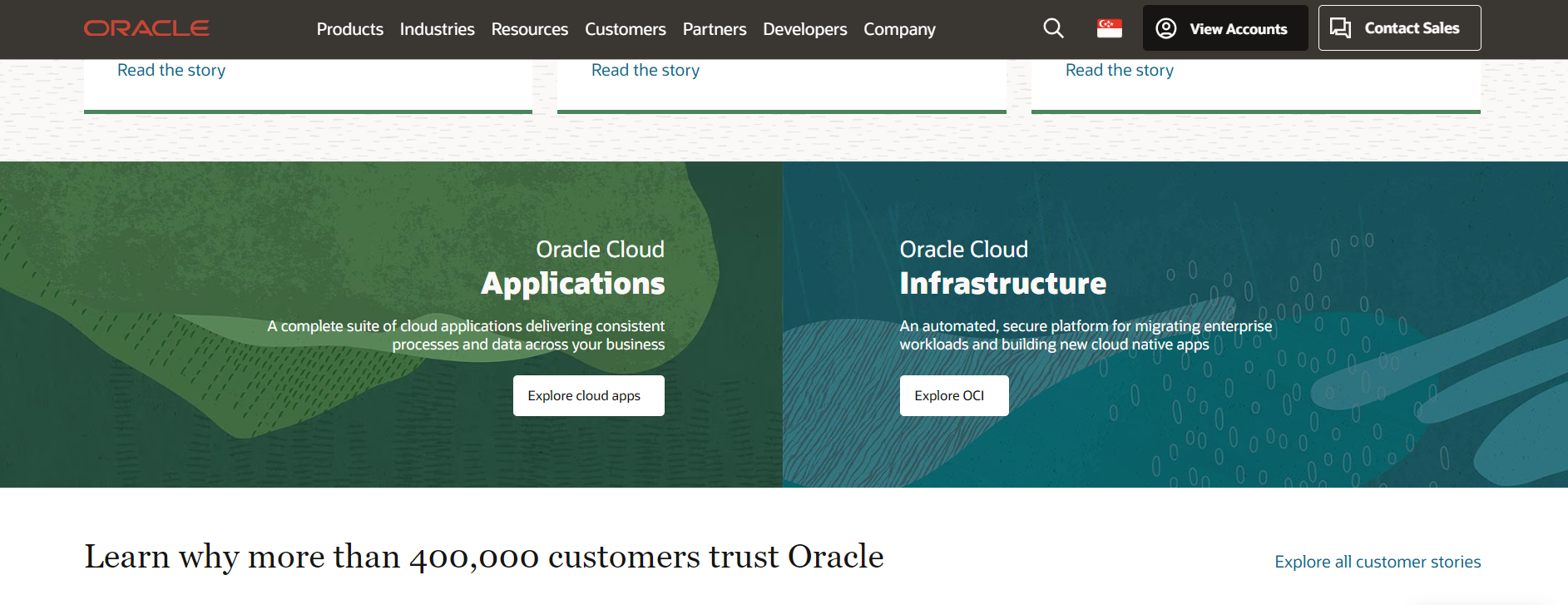Select the Singapore flag country selector
This screenshot has width=1568, height=605.
click(x=1110, y=28)
